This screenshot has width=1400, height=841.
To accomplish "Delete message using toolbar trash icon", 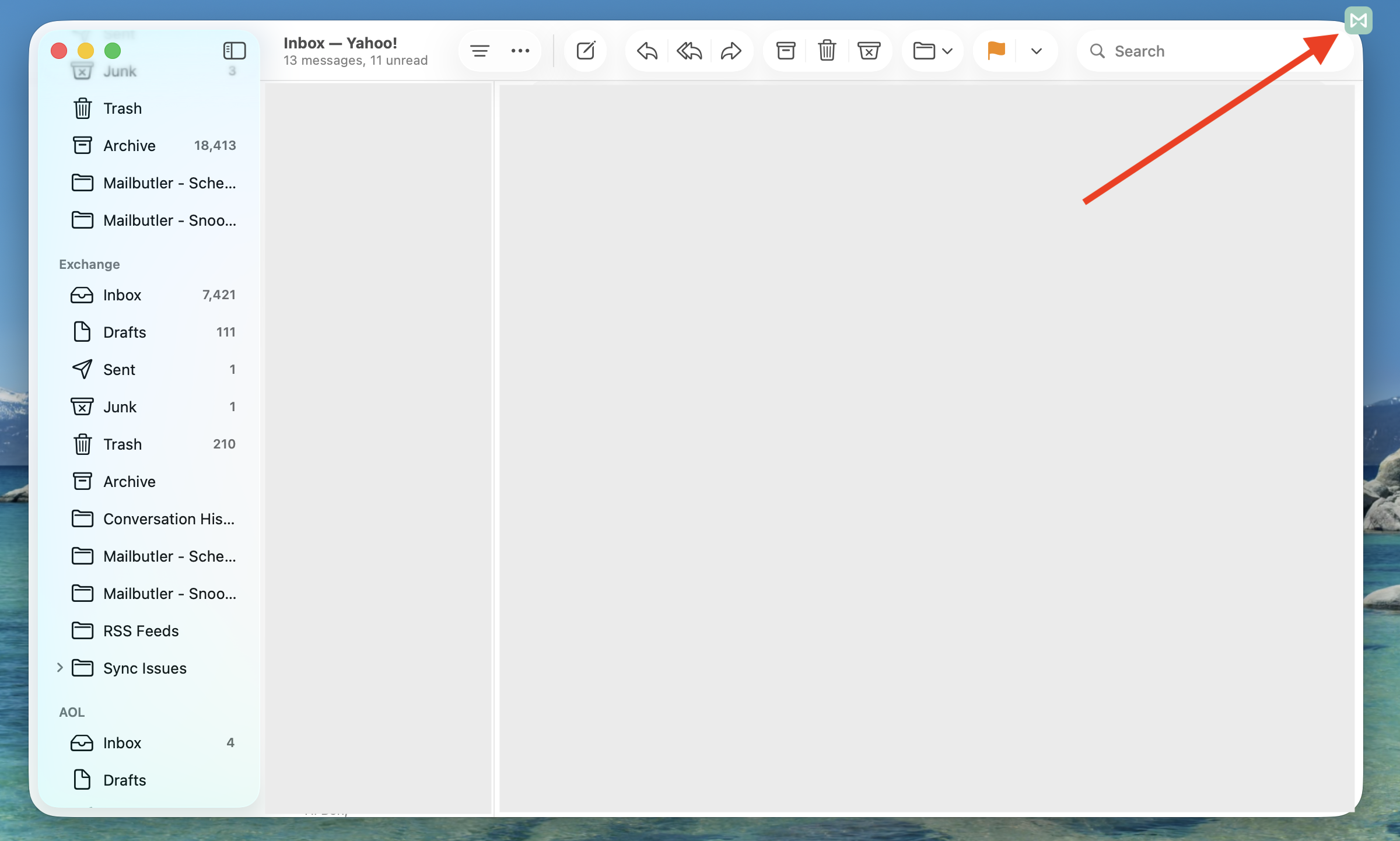I will tap(827, 51).
